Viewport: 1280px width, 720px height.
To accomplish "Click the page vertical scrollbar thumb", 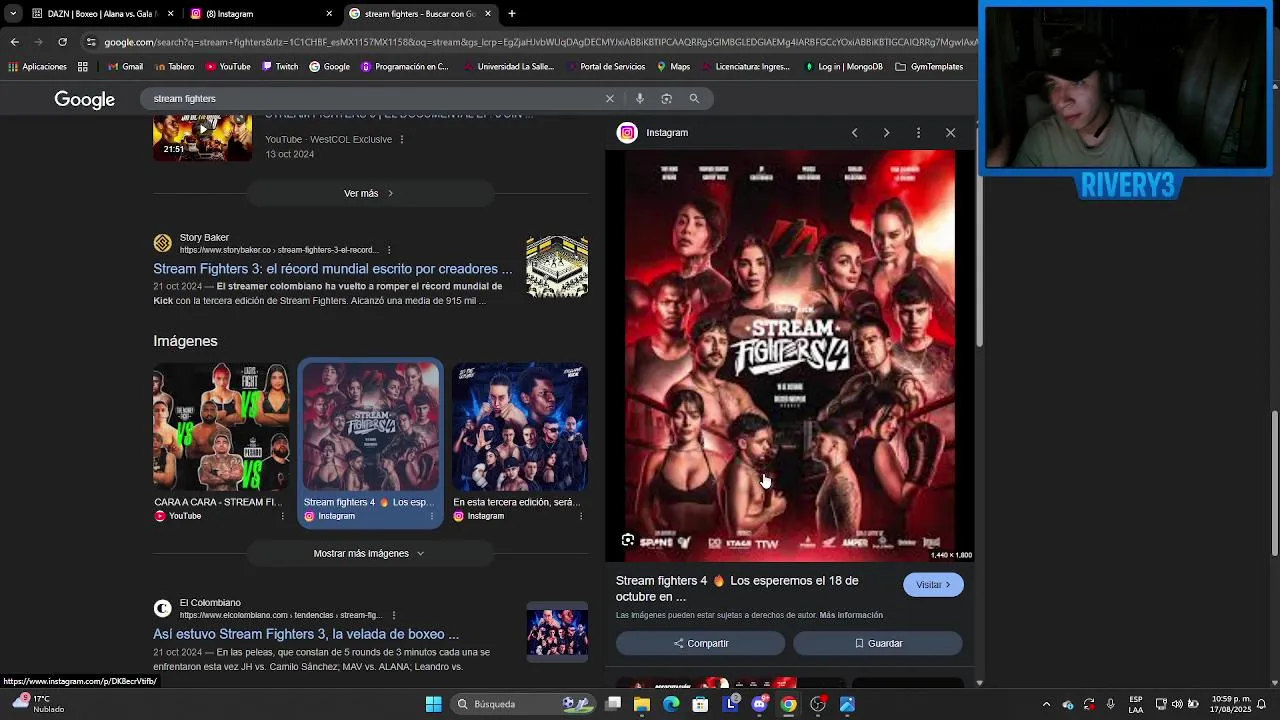I will [x=1277, y=483].
